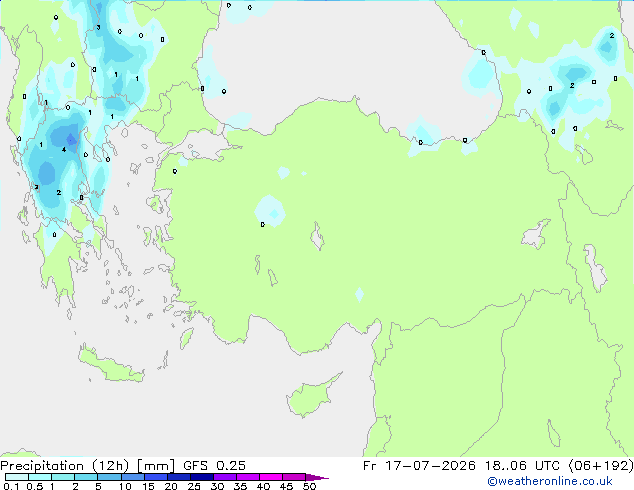The image size is (634, 490).
Task: Click the 40–45 mm magenta legend swatch
Action: [x=271, y=477]
